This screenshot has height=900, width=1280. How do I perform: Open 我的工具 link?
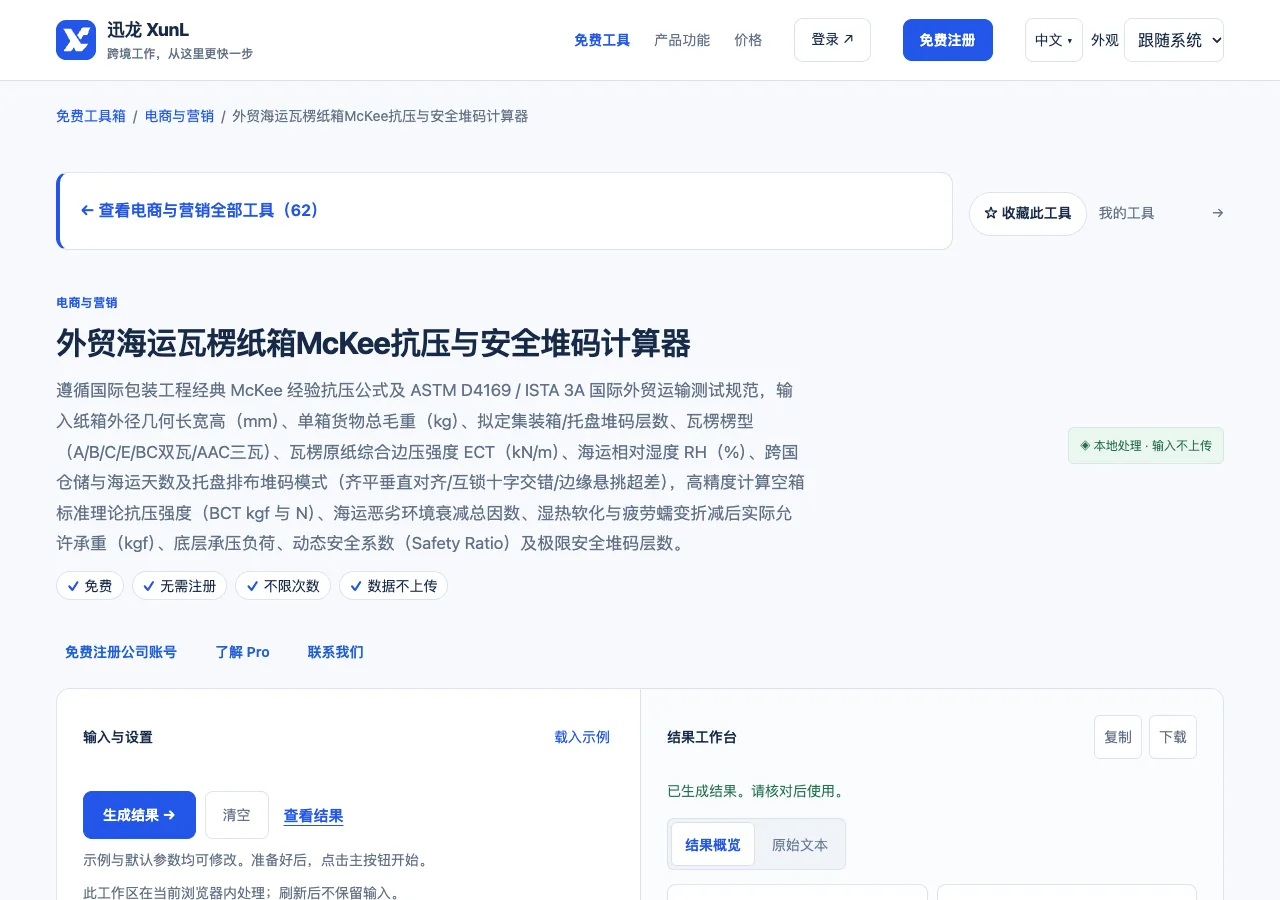pos(1127,213)
